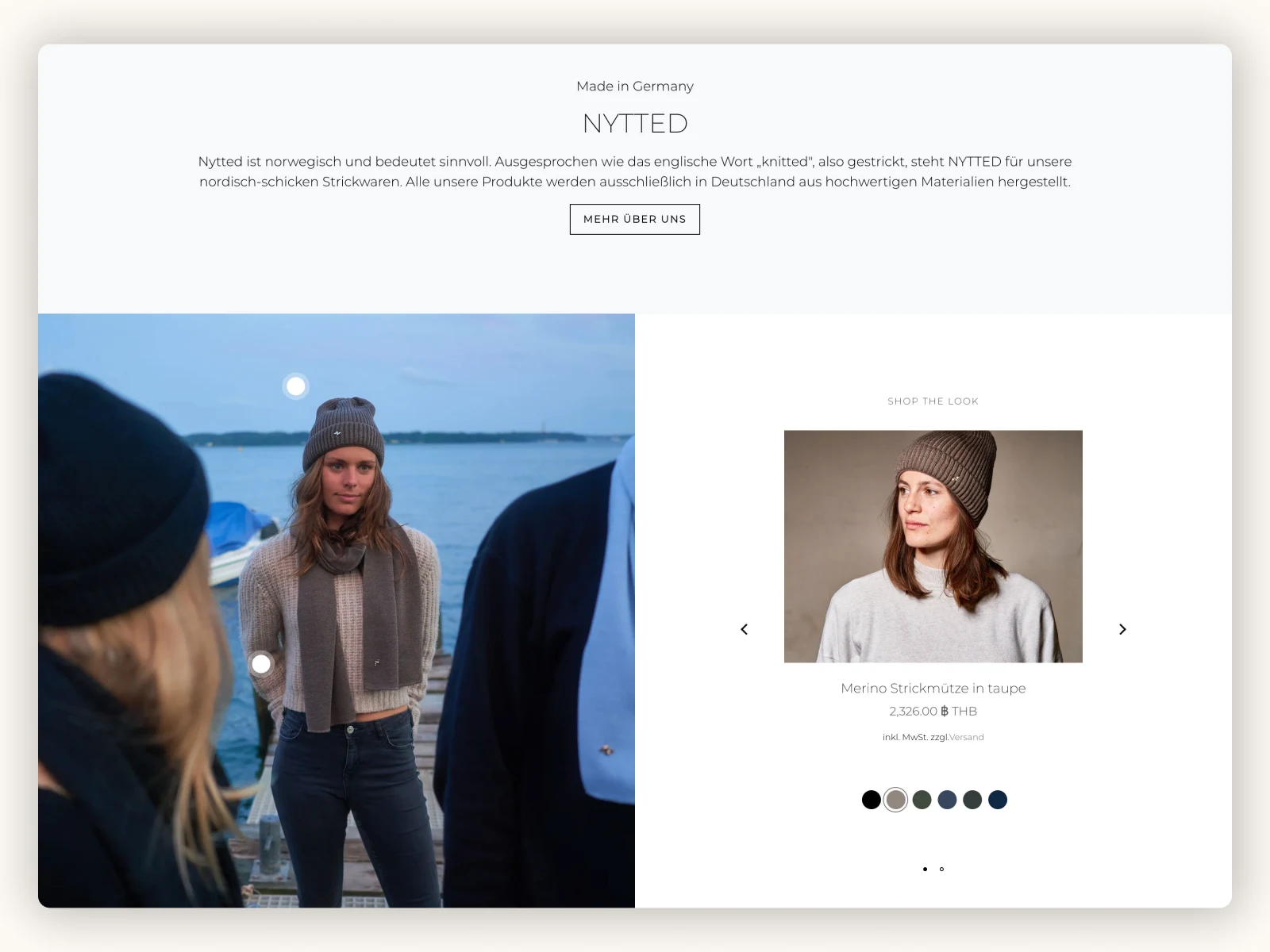This screenshot has width=1270, height=952.
Task: Select the taupe color swatch
Action: [x=896, y=800]
